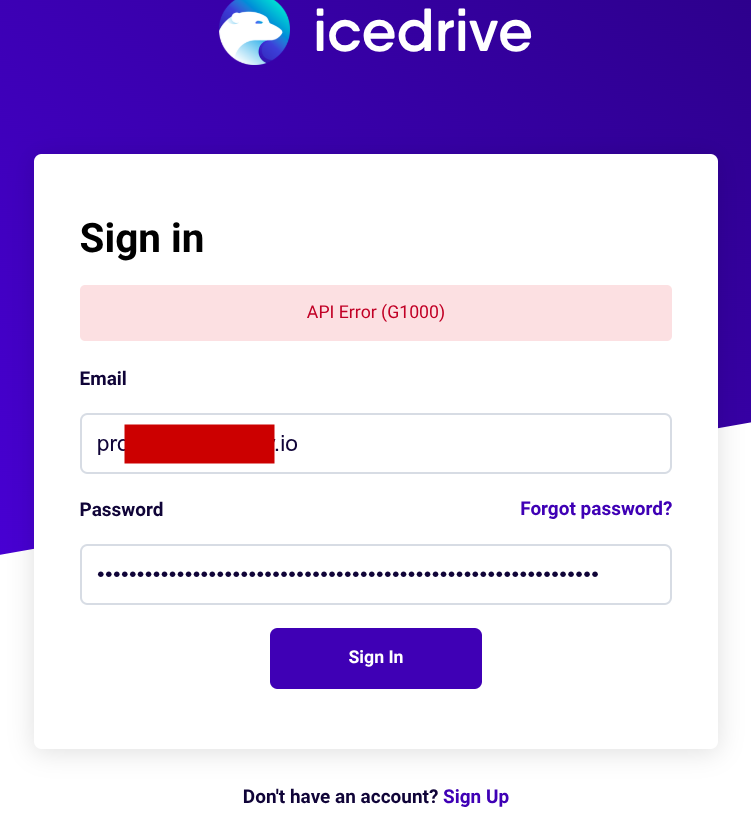The width and height of the screenshot is (751, 830).
Task: Click empty space after the password dots
Action: 633,574
